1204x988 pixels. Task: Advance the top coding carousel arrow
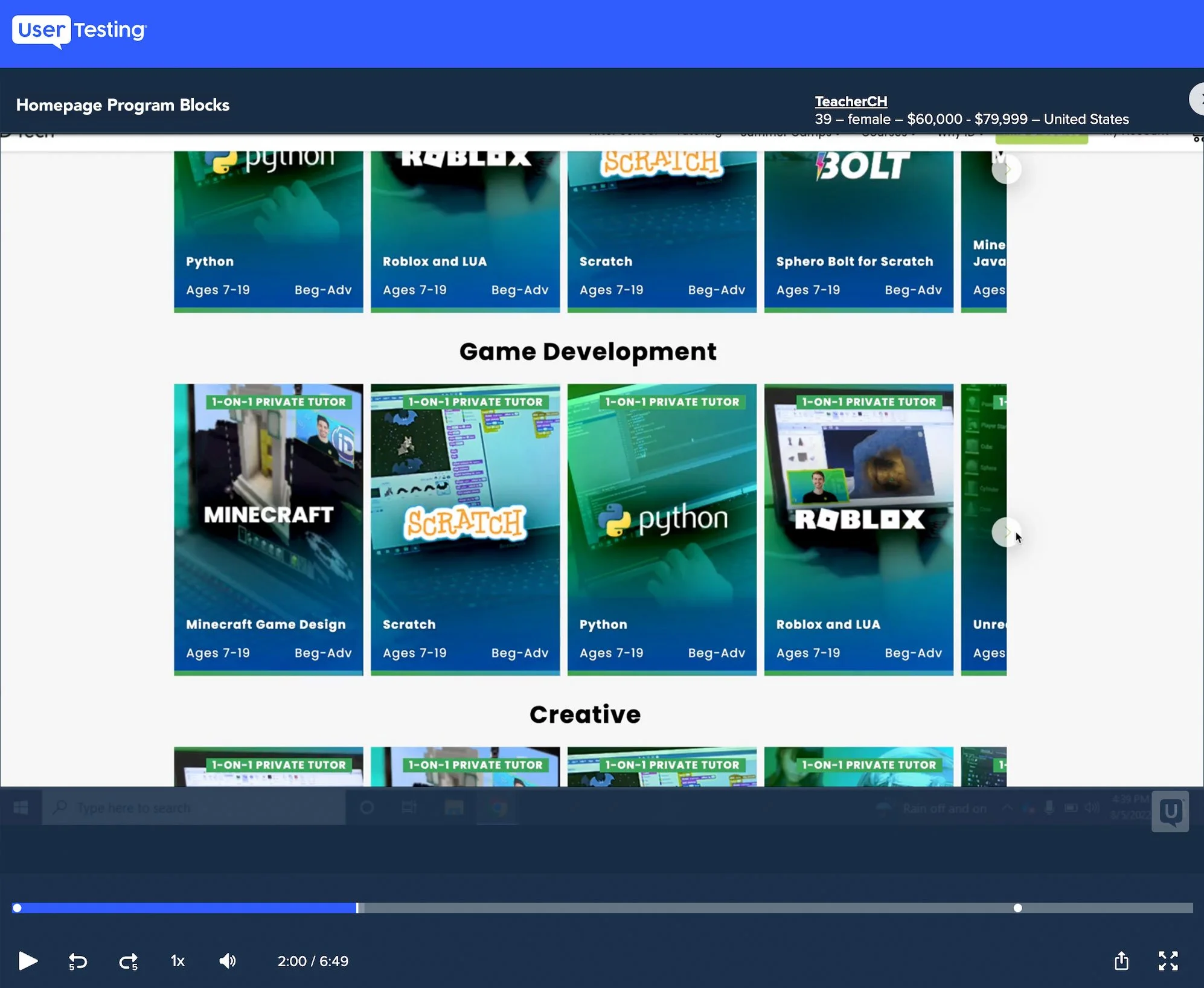click(x=1006, y=170)
